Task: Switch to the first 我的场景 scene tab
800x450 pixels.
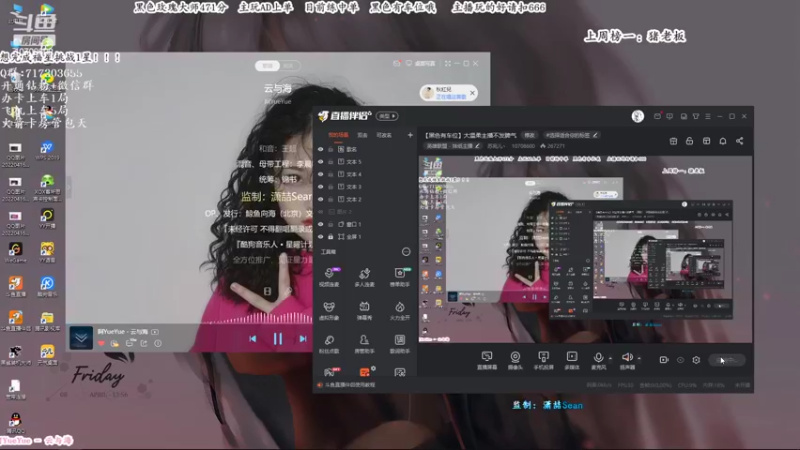Action: pos(338,135)
